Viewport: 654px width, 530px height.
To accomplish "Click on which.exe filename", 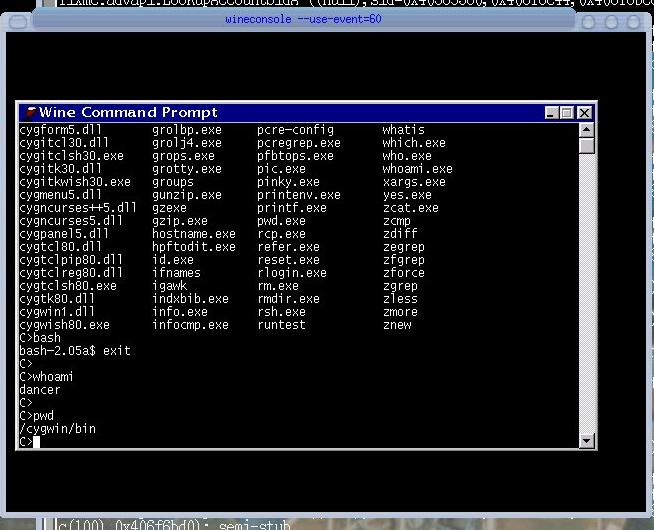I will coord(414,143).
